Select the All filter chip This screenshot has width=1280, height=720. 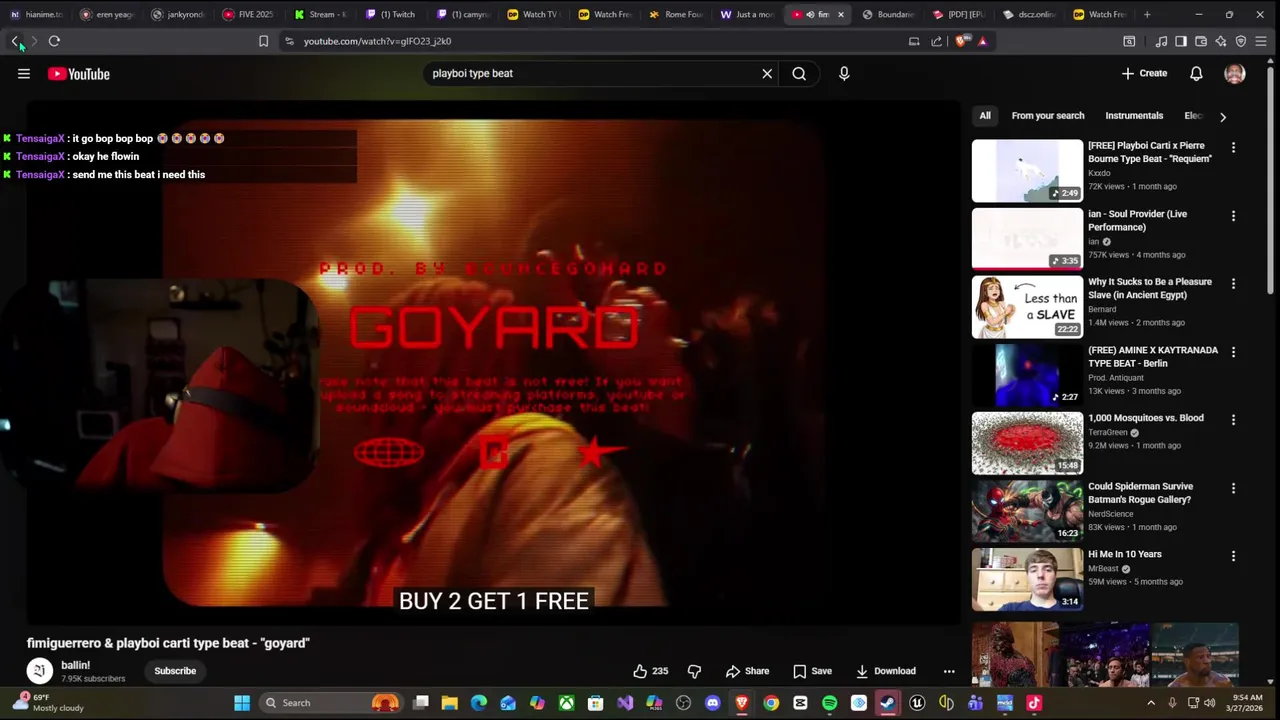tap(985, 116)
